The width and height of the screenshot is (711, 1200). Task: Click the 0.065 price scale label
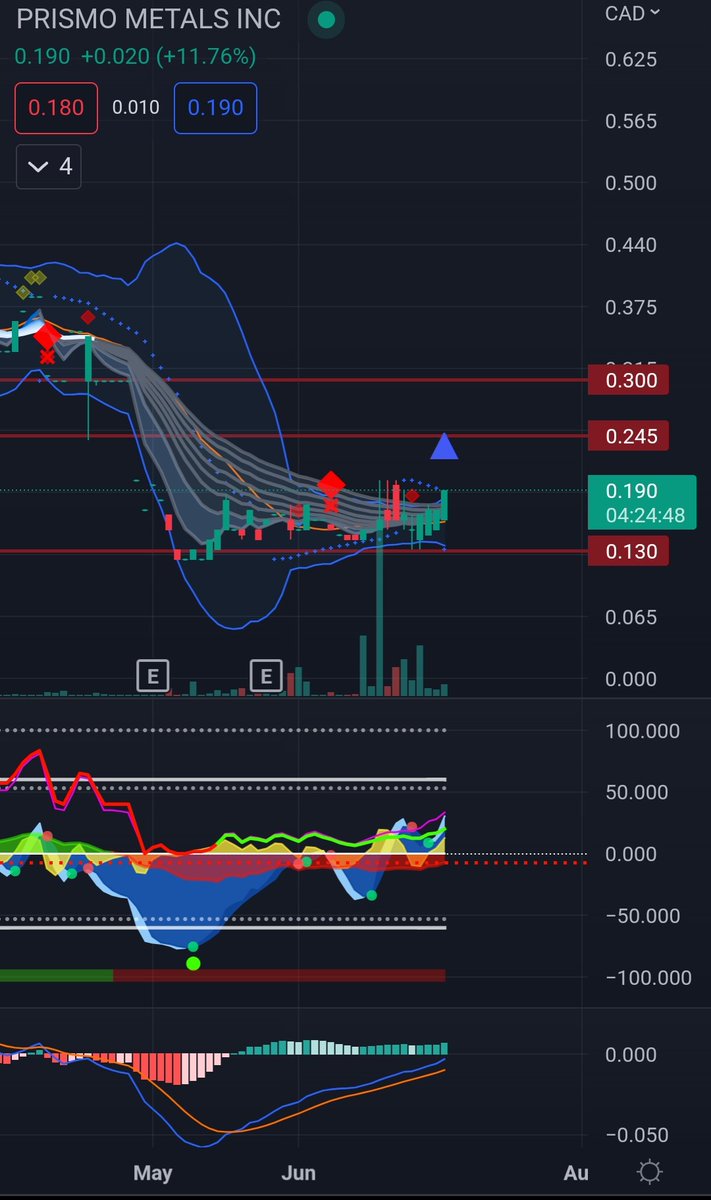(x=631, y=617)
